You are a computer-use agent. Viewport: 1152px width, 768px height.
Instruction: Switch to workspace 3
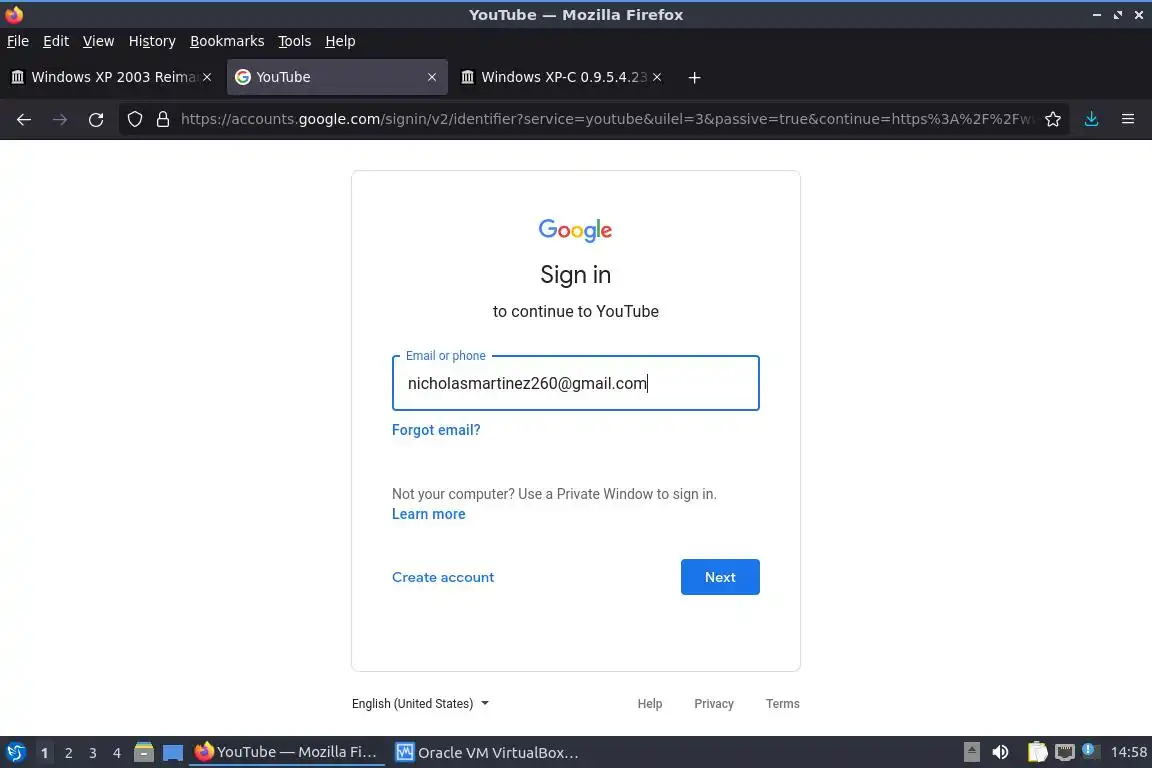coord(93,753)
